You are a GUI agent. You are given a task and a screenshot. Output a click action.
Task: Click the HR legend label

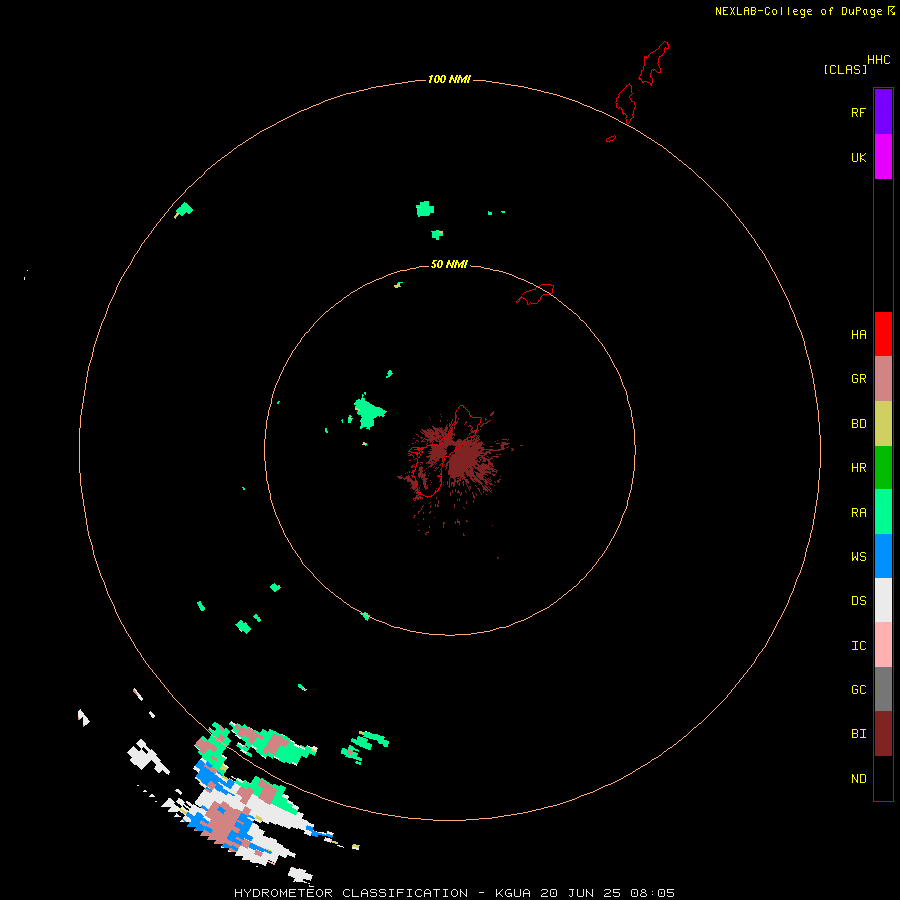(x=858, y=468)
